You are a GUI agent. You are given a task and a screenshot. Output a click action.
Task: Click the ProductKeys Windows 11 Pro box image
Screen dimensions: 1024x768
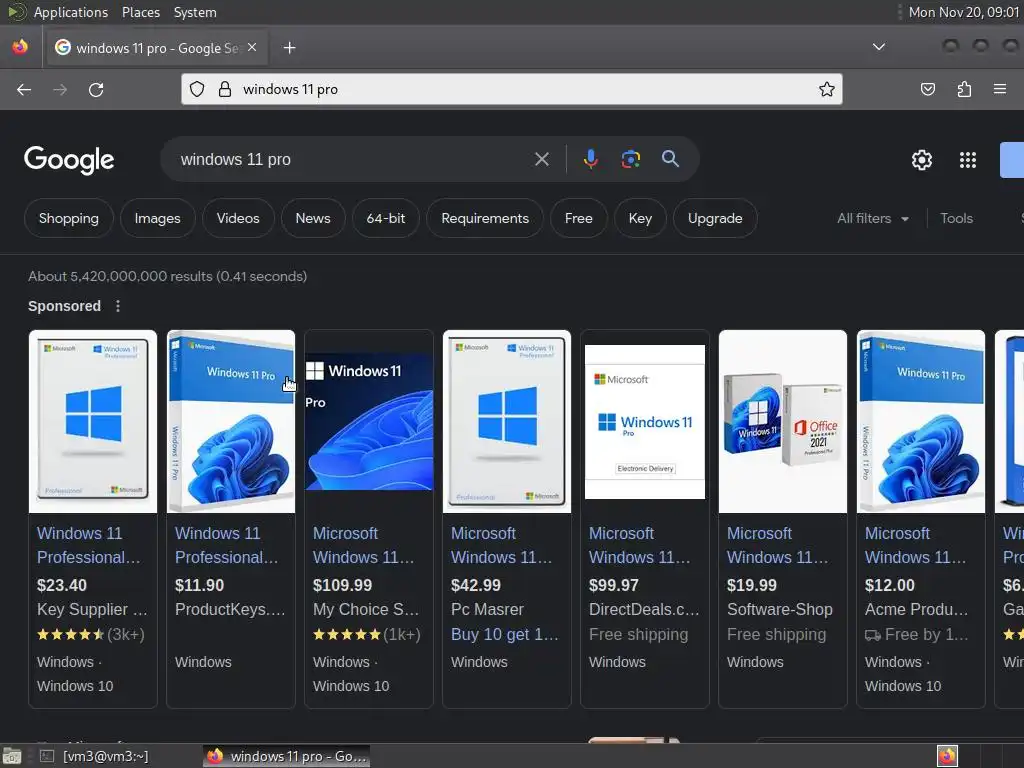231,421
